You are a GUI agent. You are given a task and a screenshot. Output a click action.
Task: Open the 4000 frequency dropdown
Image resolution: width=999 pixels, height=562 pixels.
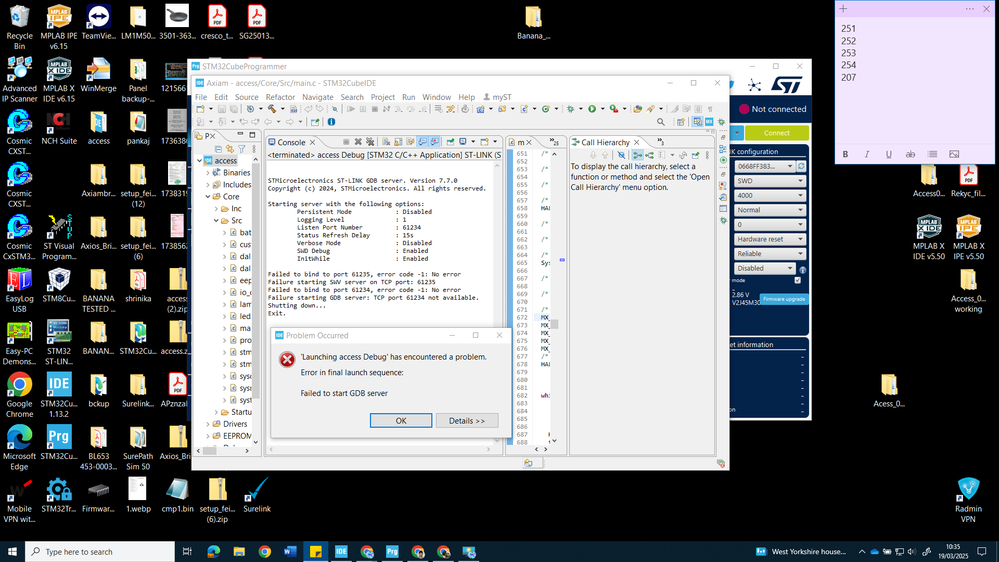click(770, 196)
